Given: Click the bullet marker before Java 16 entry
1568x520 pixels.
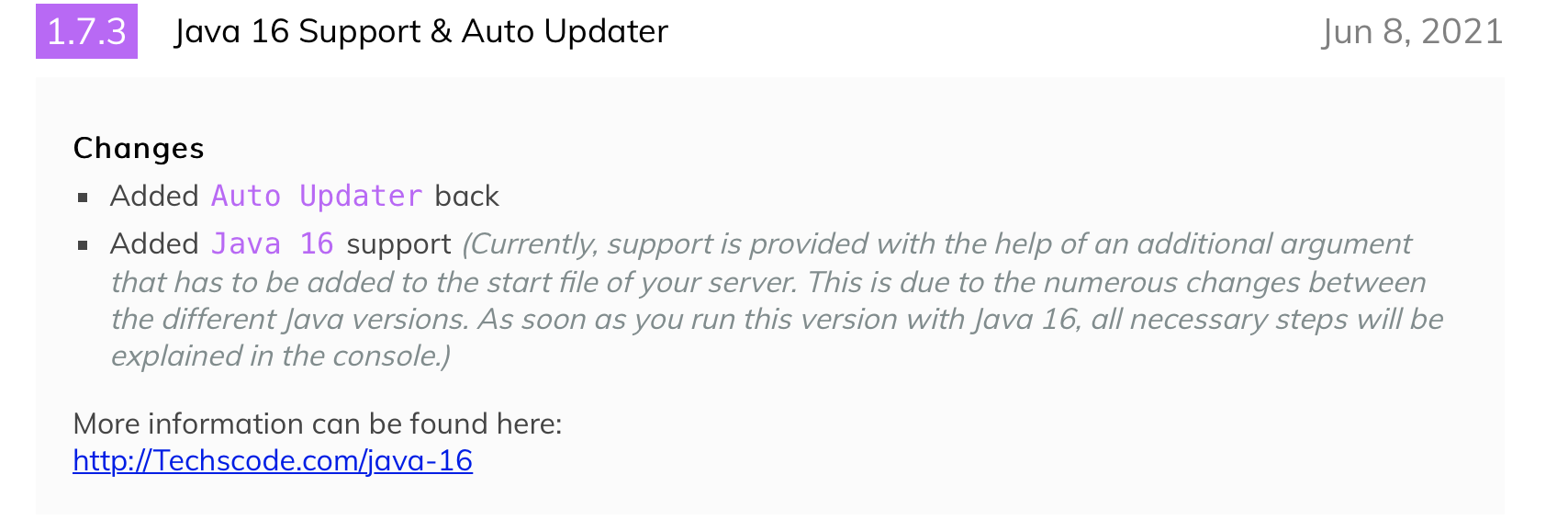Looking at the screenshot, I should (x=84, y=244).
